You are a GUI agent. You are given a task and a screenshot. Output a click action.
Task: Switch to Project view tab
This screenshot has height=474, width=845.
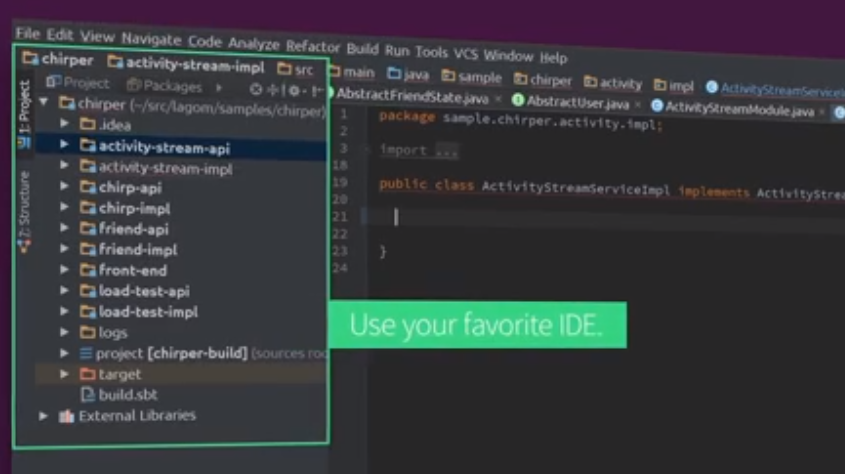[x=78, y=82]
